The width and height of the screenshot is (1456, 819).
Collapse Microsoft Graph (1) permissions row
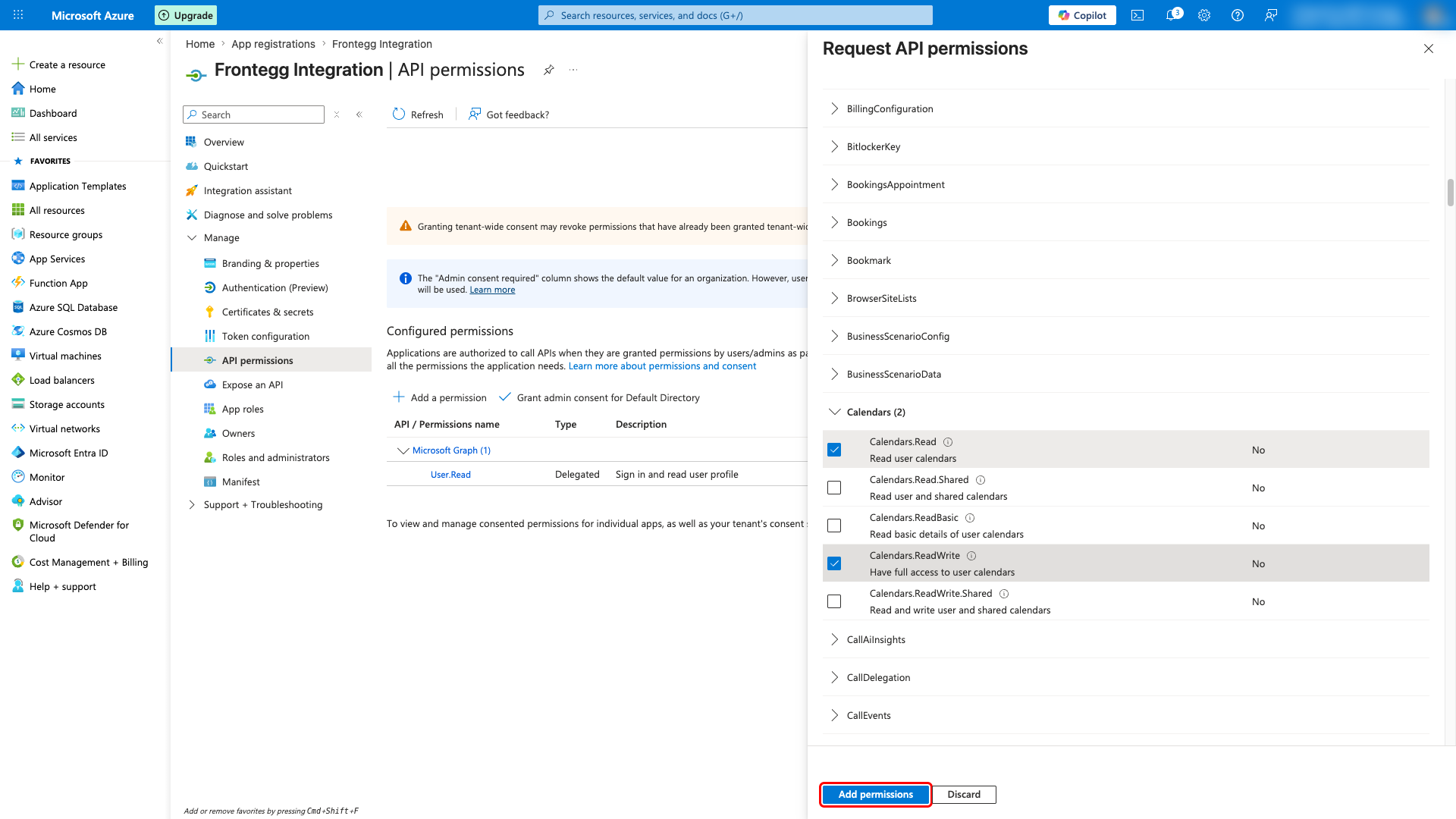(x=403, y=450)
